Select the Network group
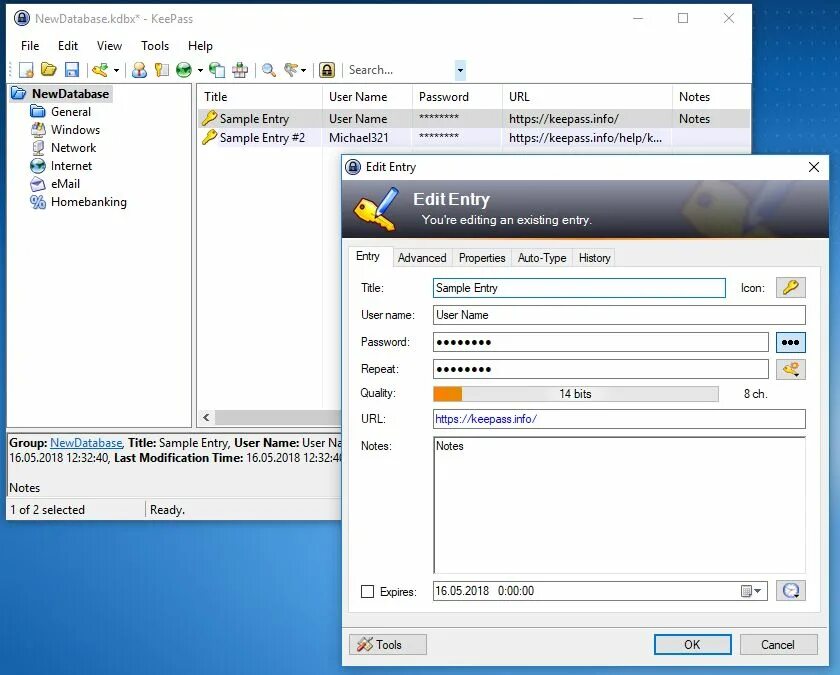This screenshot has width=840, height=675. (x=73, y=148)
